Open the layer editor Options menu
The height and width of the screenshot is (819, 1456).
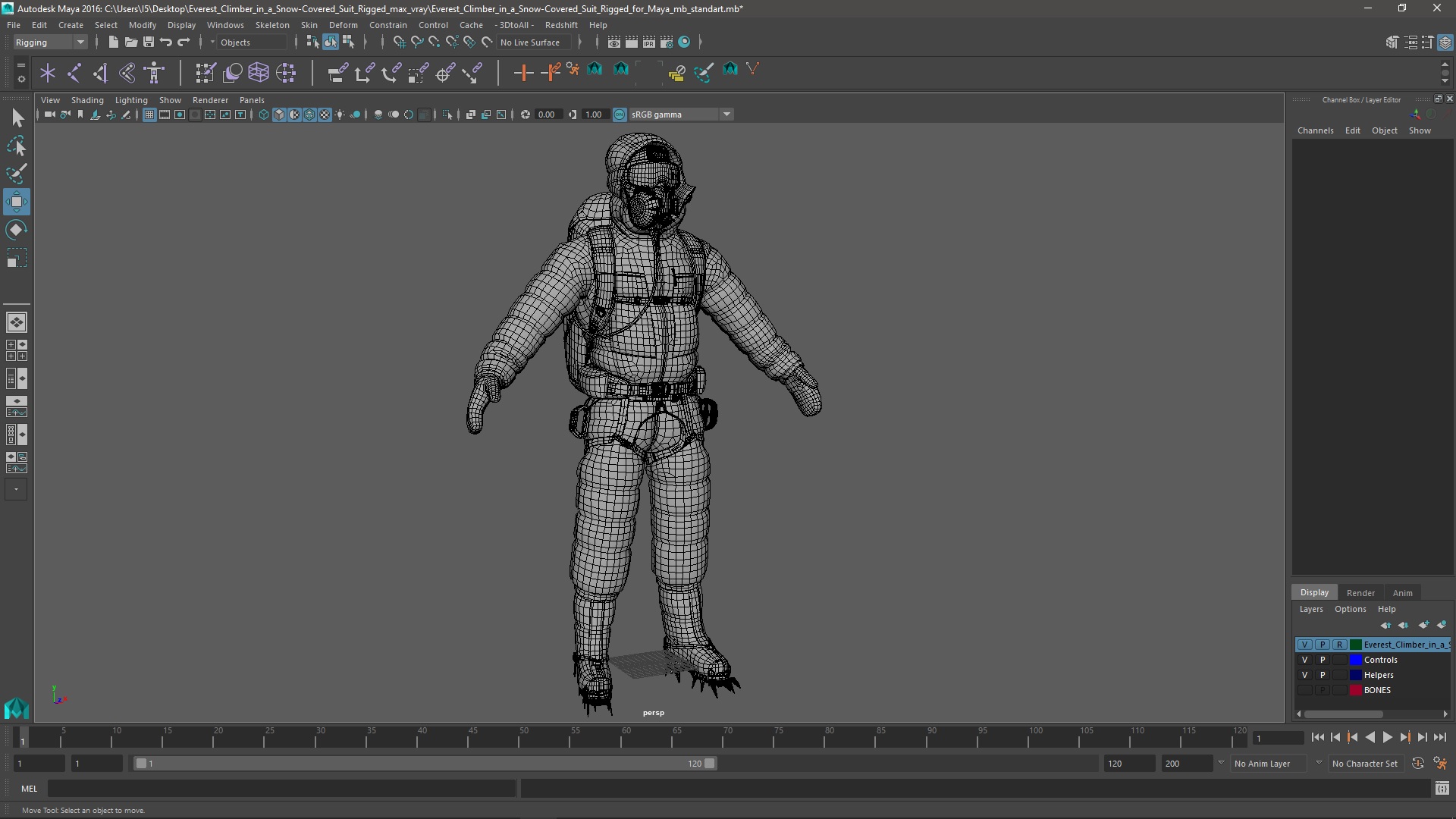point(1350,609)
